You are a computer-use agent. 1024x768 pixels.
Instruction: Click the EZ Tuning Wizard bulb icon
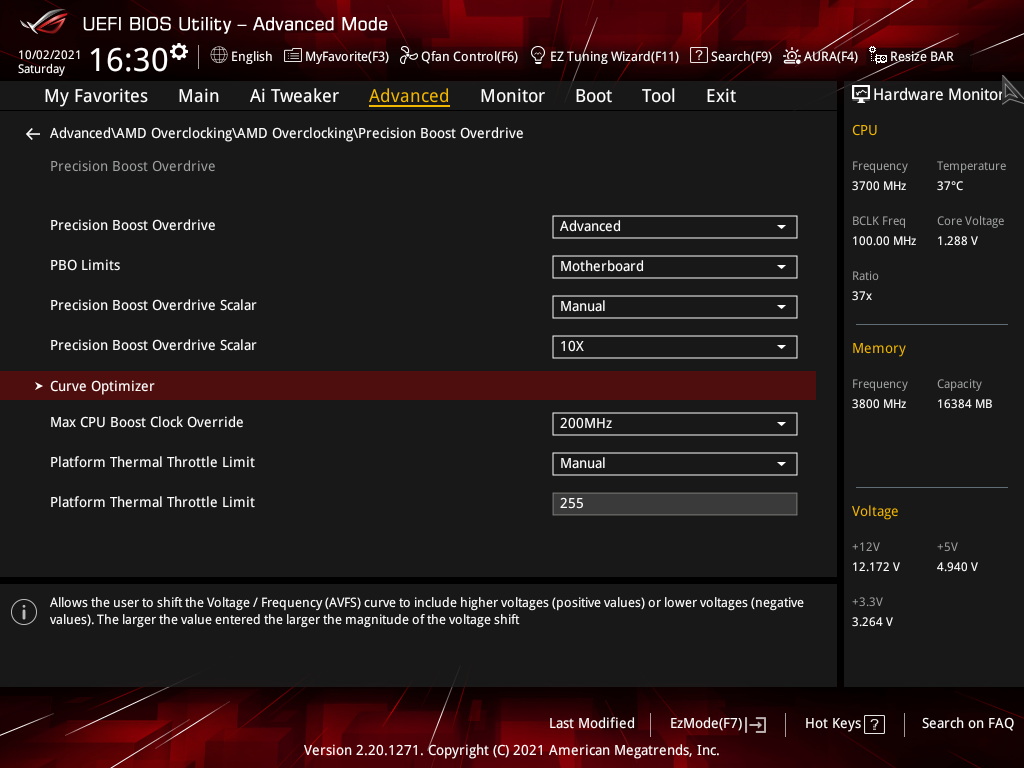click(537, 56)
